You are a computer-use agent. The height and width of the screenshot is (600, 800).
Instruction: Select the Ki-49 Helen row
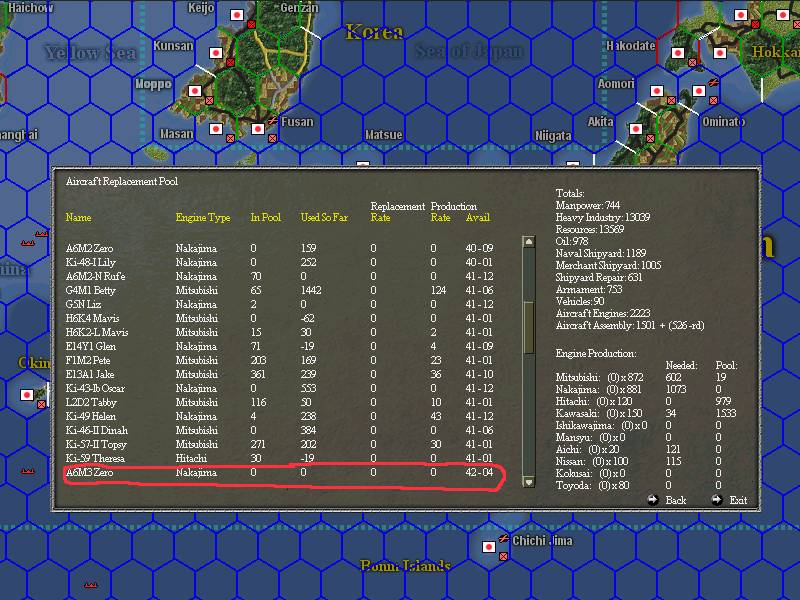click(x=280, y=416)
